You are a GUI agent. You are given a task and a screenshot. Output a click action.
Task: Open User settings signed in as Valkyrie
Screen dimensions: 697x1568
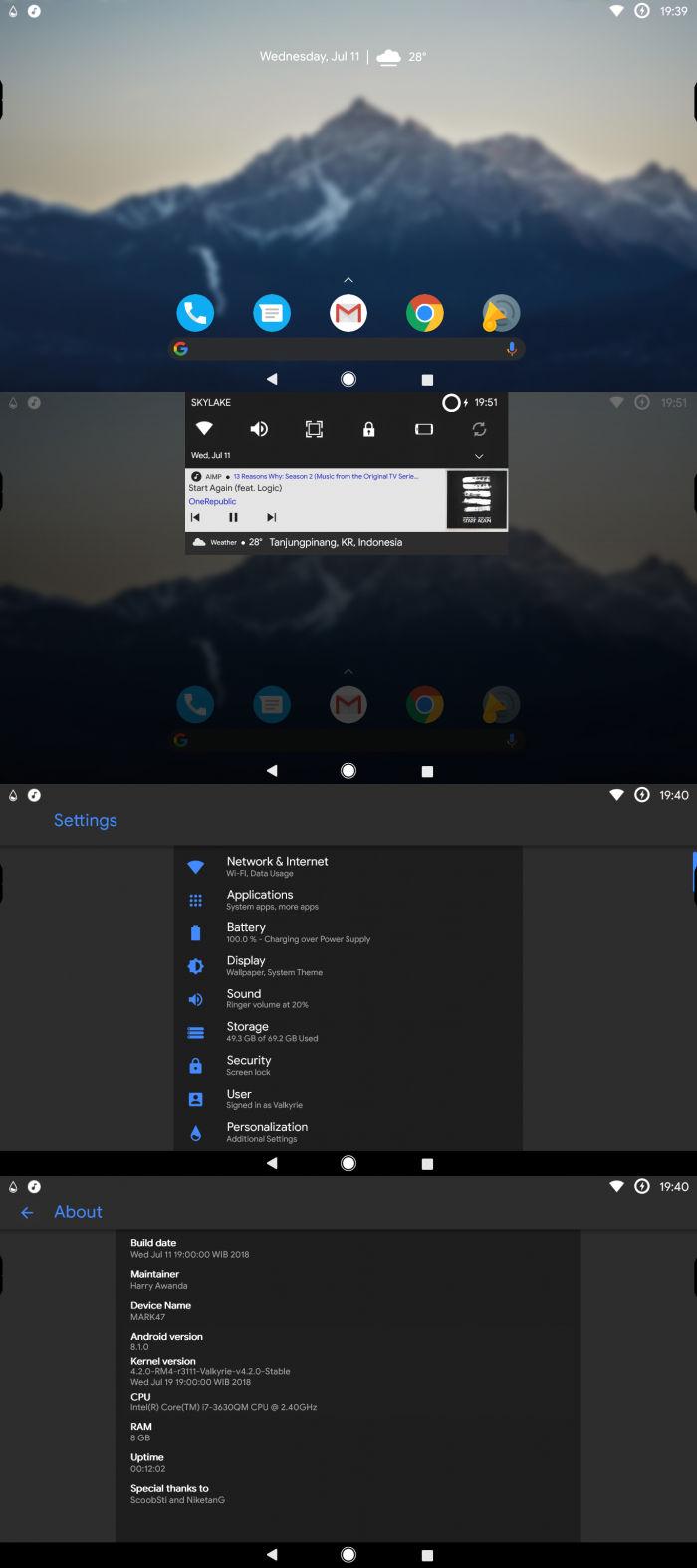coord(348,1098)
